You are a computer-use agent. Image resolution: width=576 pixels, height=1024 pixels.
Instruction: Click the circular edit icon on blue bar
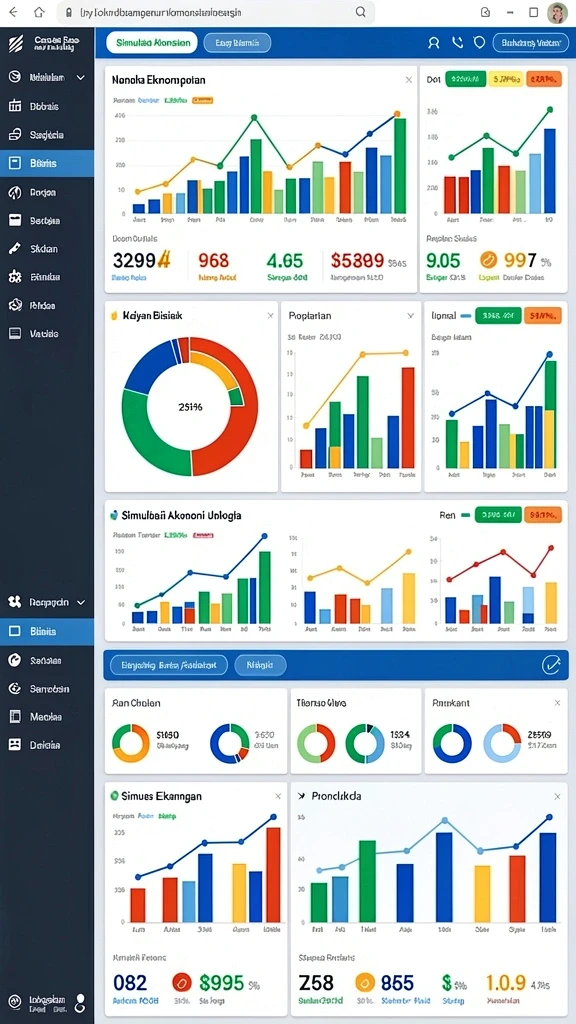coord(551,665)
